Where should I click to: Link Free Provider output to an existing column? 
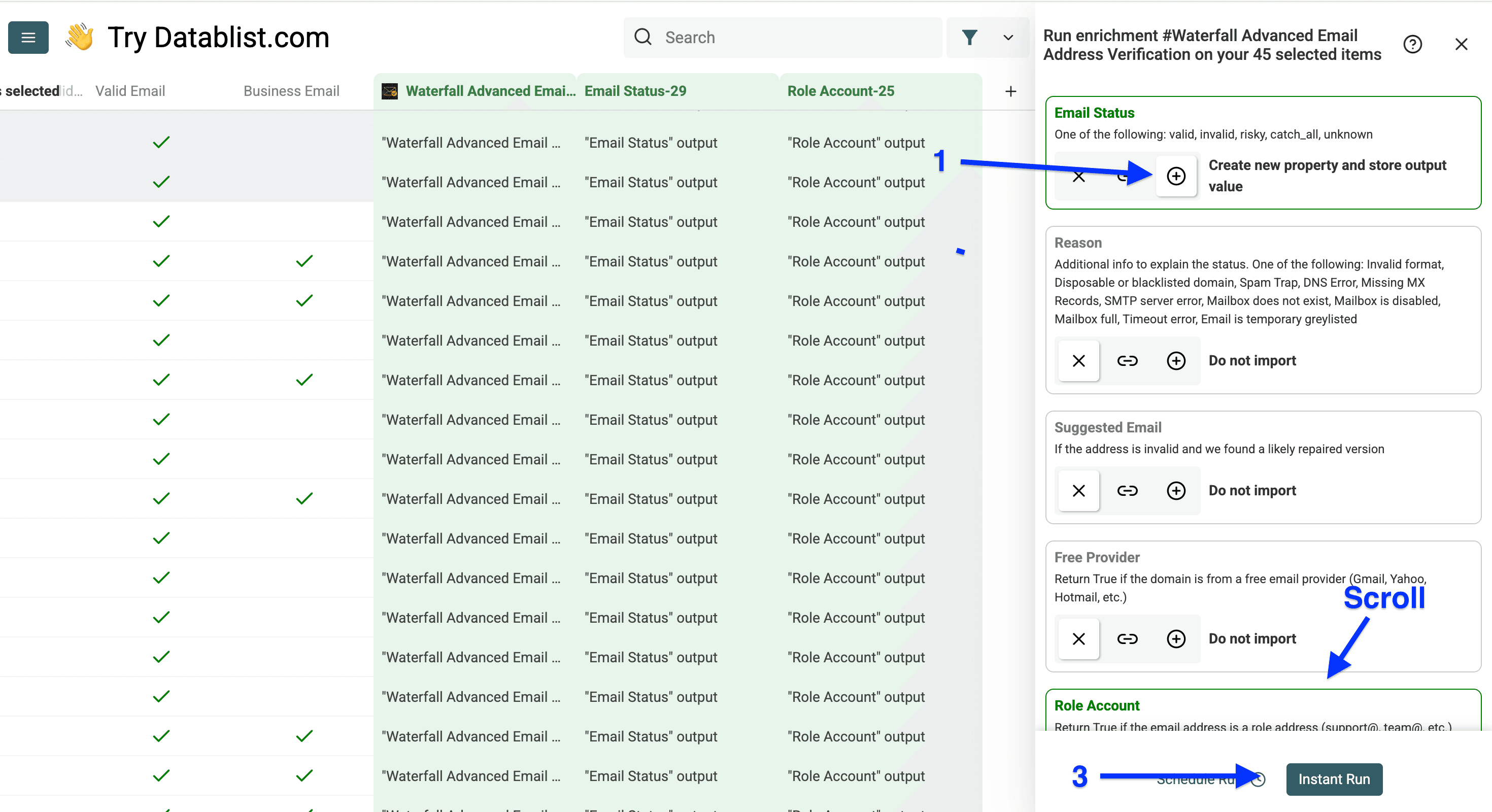pyautogui.click(x=1127, y=639)
